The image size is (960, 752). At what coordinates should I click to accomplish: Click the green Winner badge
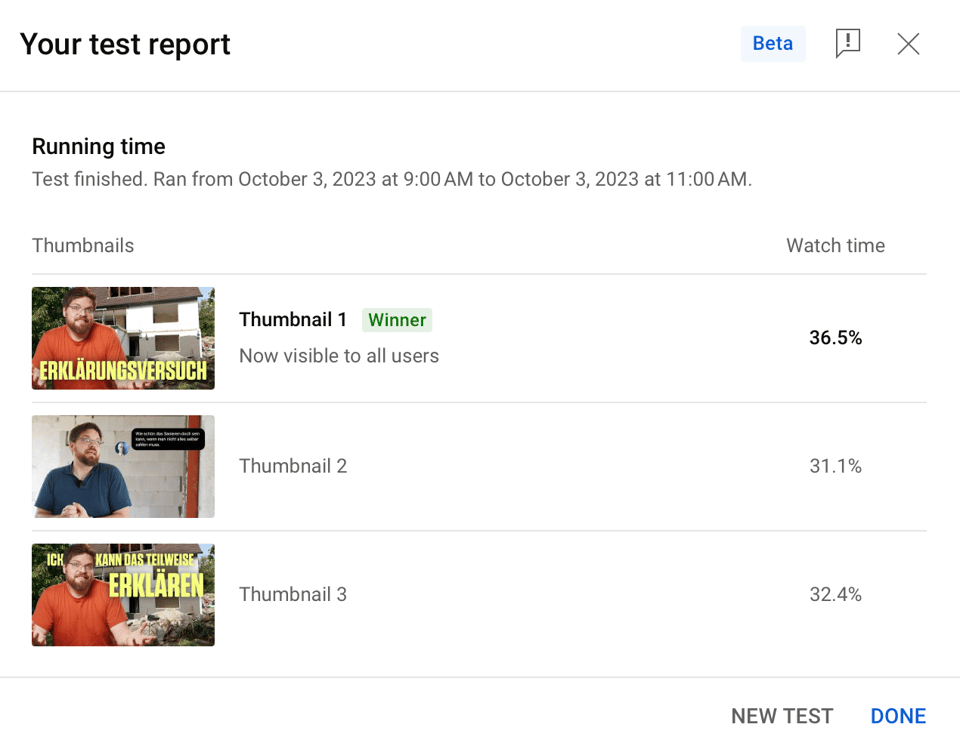[x=397, y=320]
